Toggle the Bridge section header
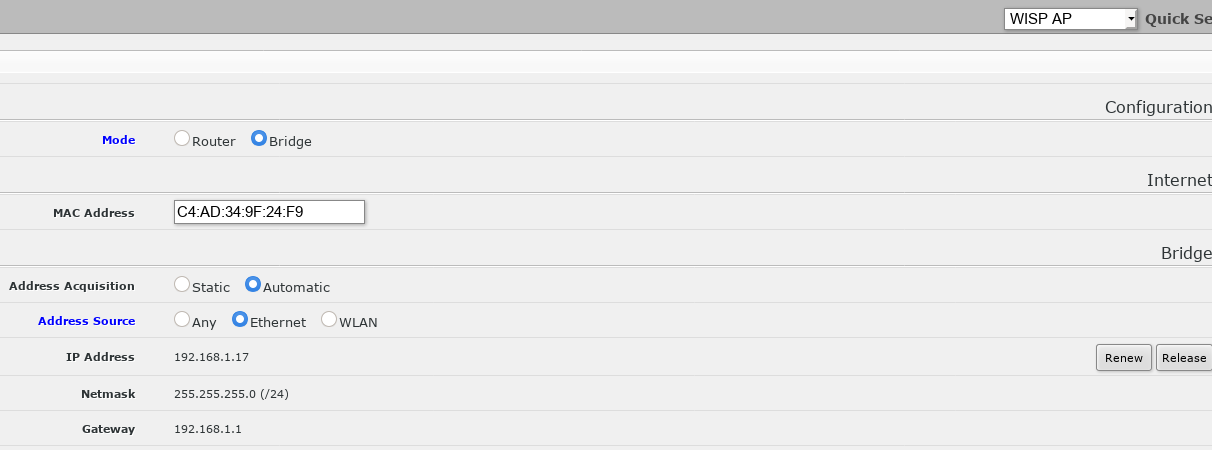 (1185, 253)
